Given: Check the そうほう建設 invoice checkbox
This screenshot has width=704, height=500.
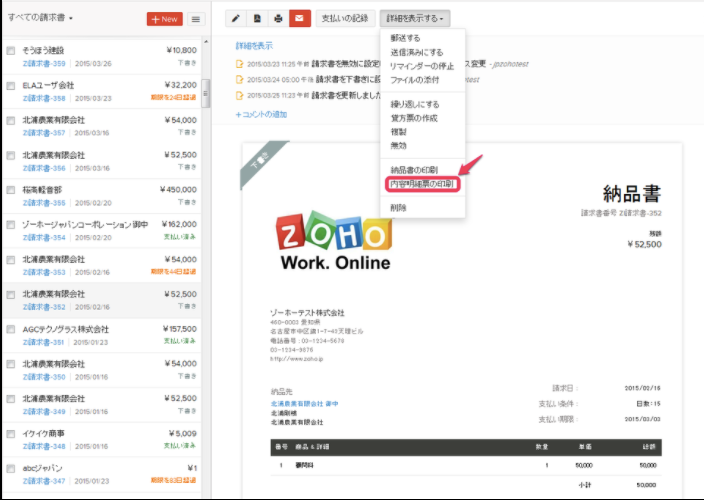Looking at the screenshot, I should (11, 50).
